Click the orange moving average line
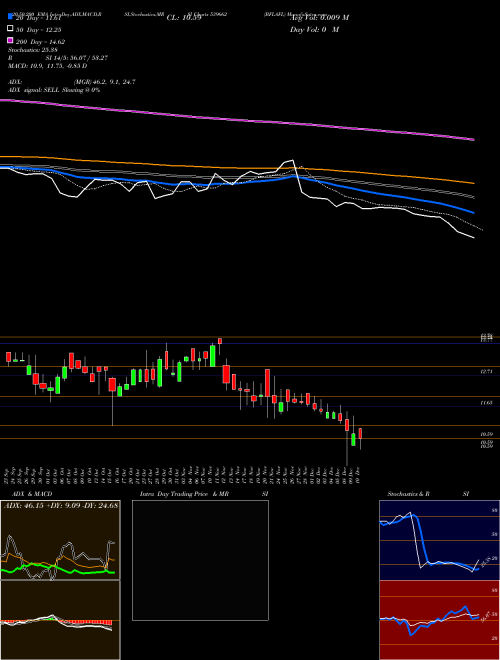 pyautogui.click(x=236, y=167)
